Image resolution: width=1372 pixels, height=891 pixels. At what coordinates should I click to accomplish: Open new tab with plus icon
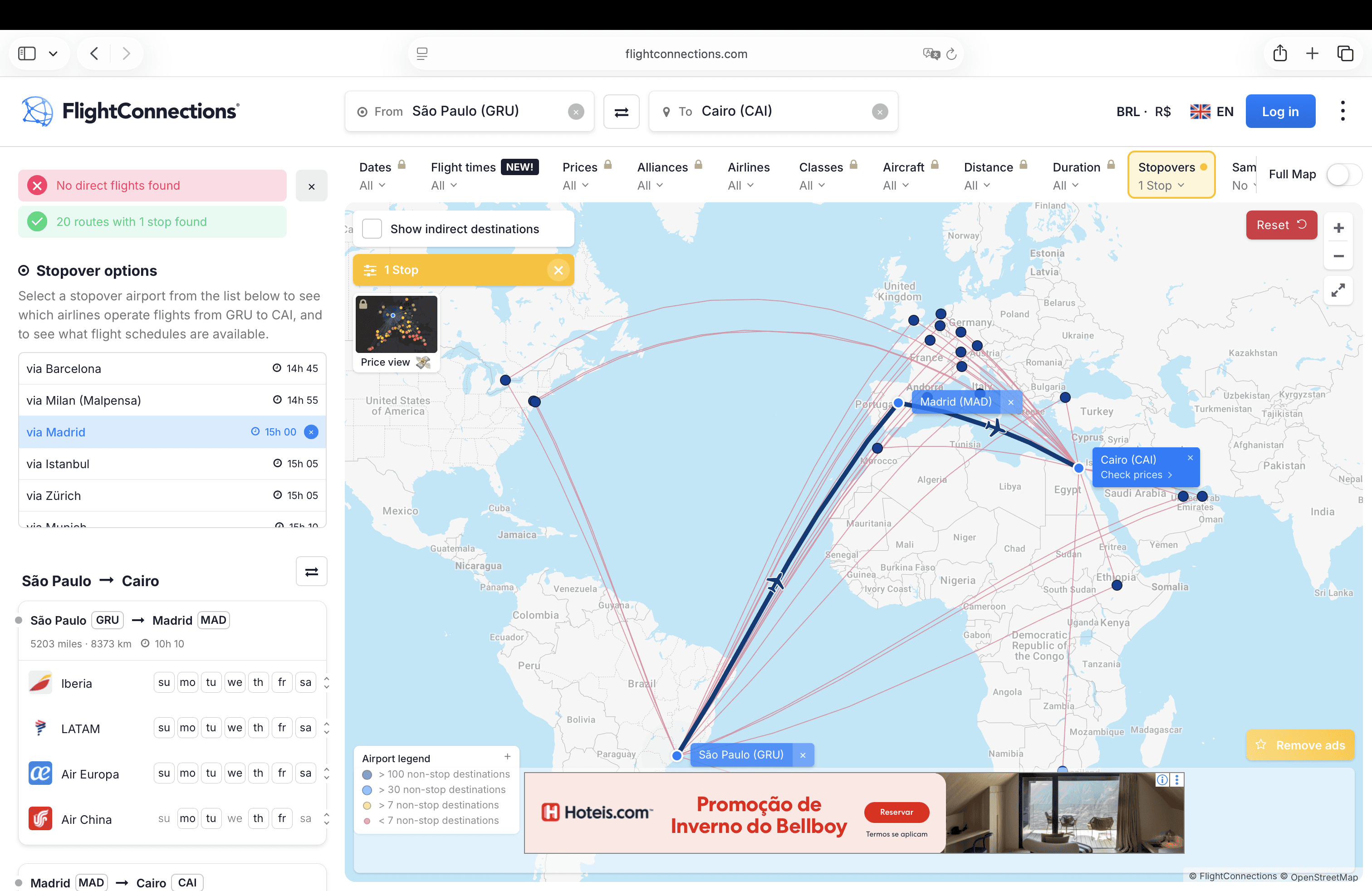(x=1312, y=54)
